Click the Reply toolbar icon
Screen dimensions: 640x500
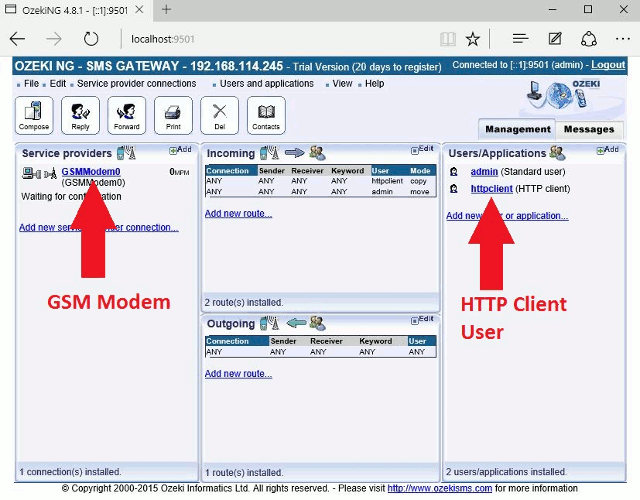coord(80,116)
